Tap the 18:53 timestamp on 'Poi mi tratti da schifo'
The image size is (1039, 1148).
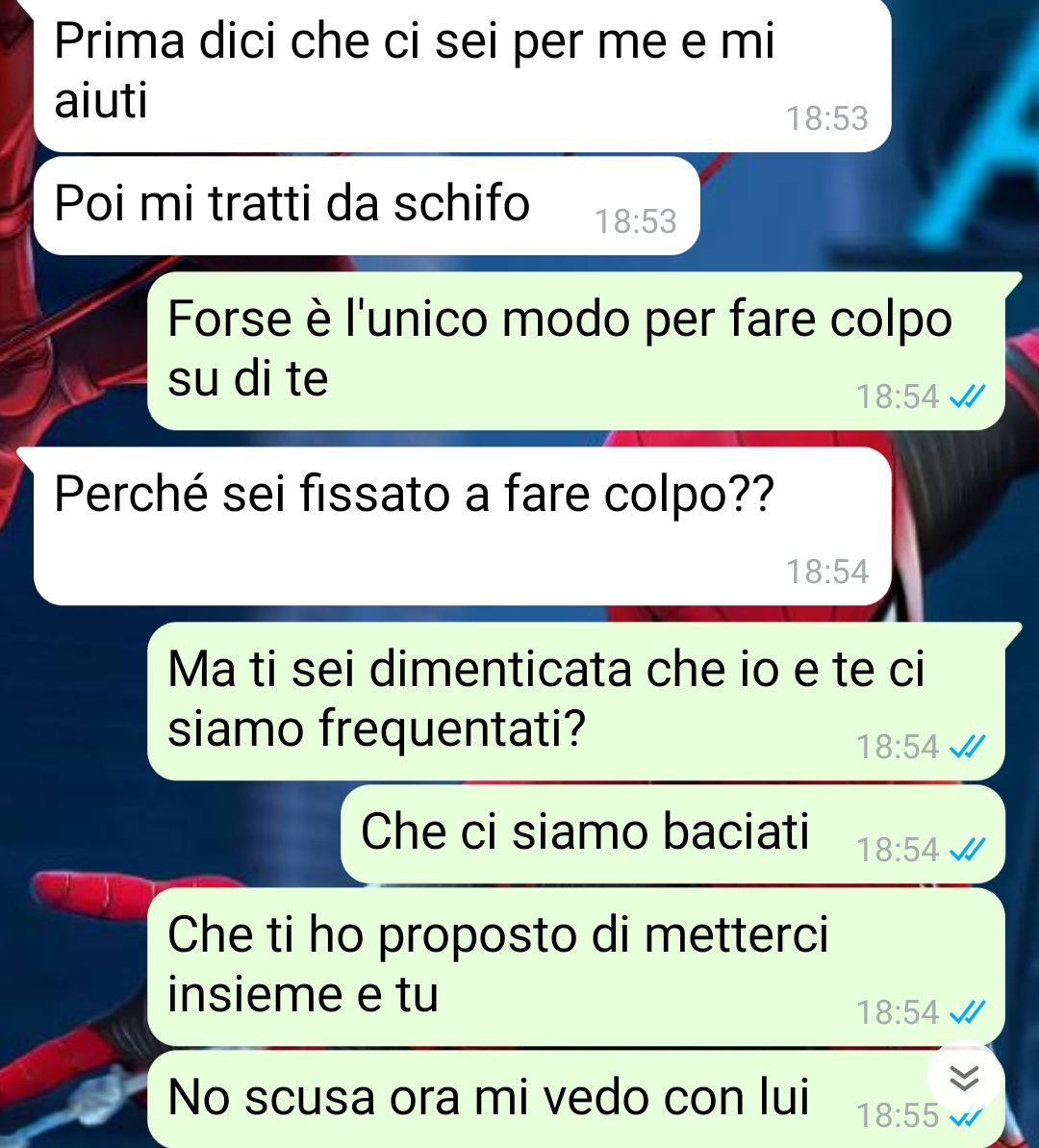(636, 221)
